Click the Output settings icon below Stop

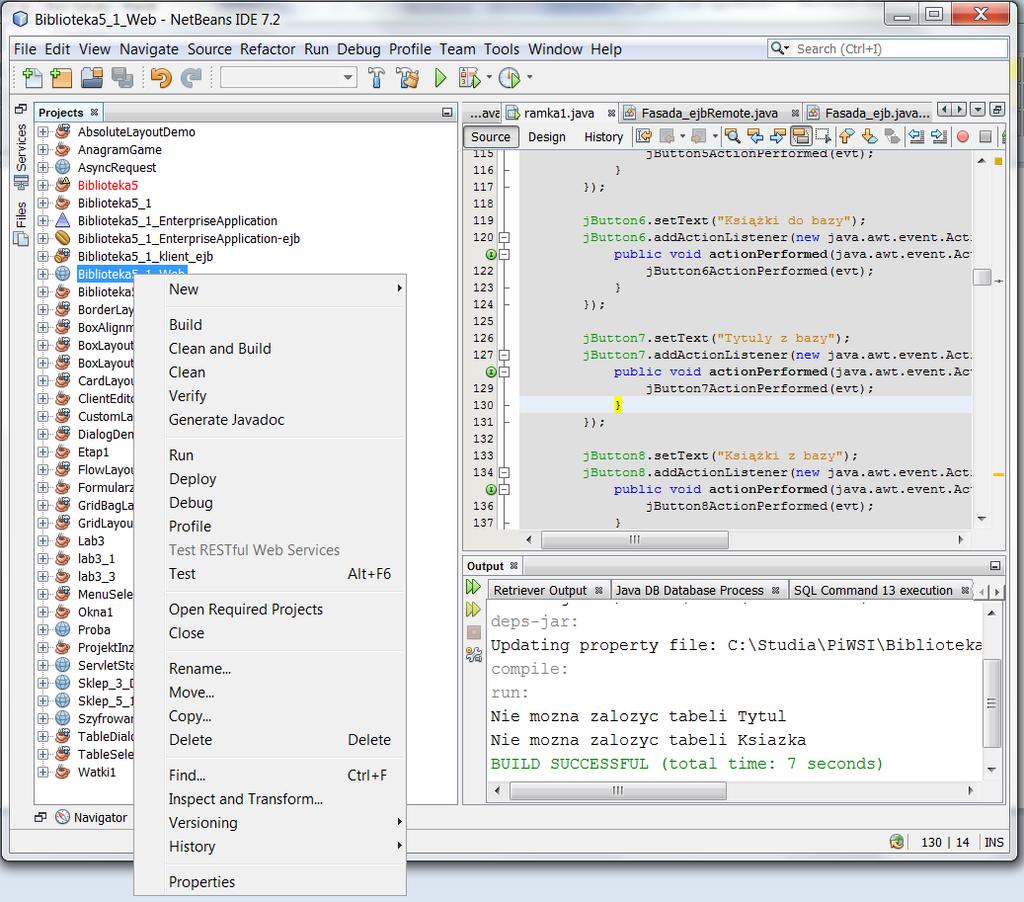(473, 654)
